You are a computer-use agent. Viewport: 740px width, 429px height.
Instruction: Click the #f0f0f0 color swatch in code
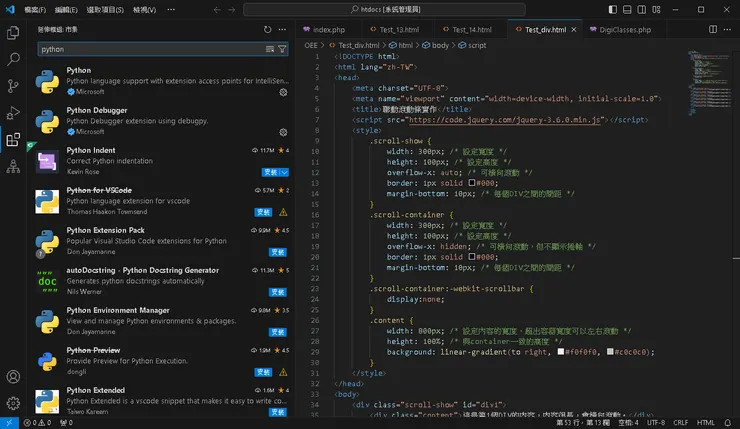point(562,352)
